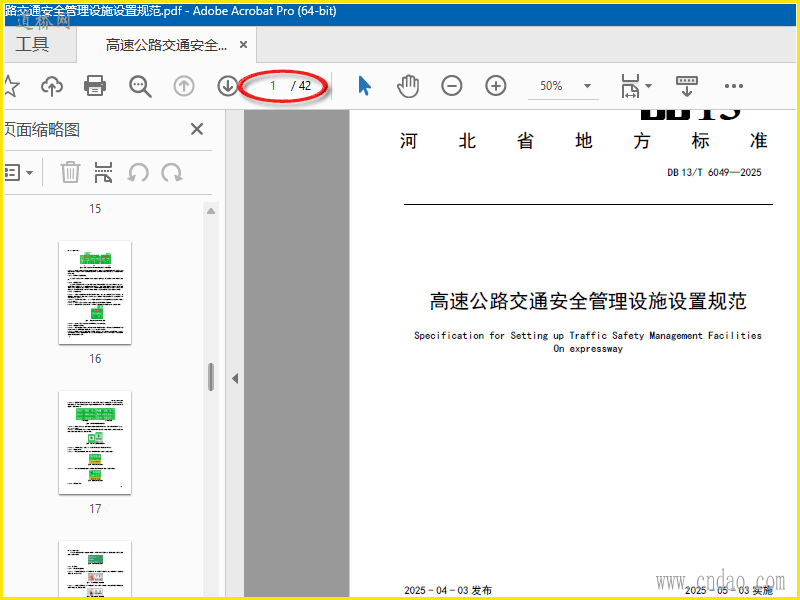Rotate pages counterclockwise icon
Image resolution: width=800 pixels, height=600 pixels.
tap(138, 172)
